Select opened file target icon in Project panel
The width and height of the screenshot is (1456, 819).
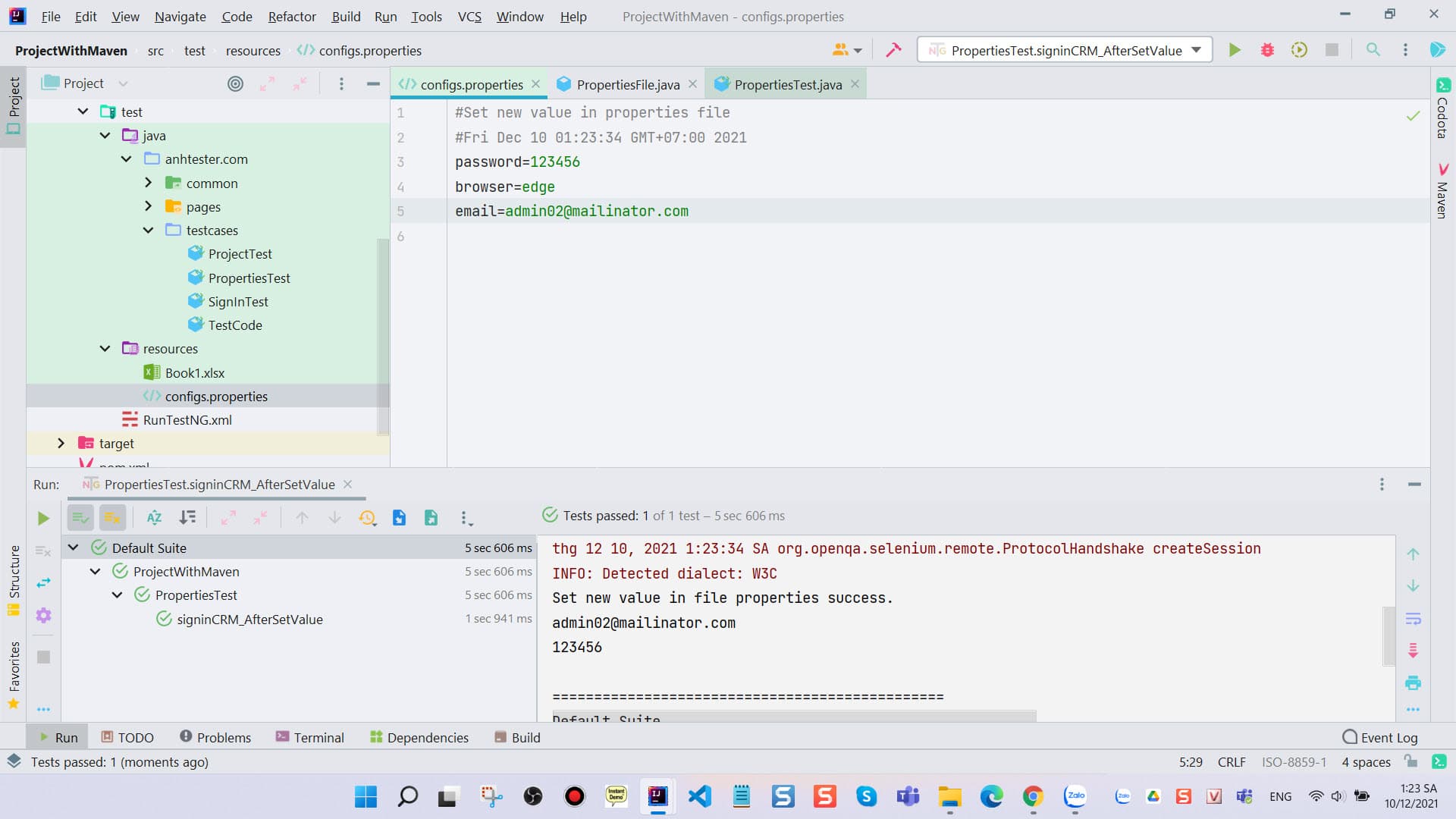pyautogui.click(x=236, y=83)
